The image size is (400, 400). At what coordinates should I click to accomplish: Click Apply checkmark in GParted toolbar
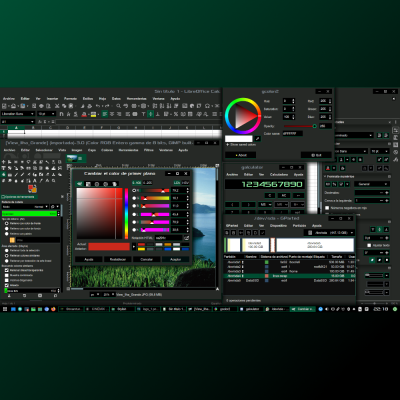pos(263,232)
